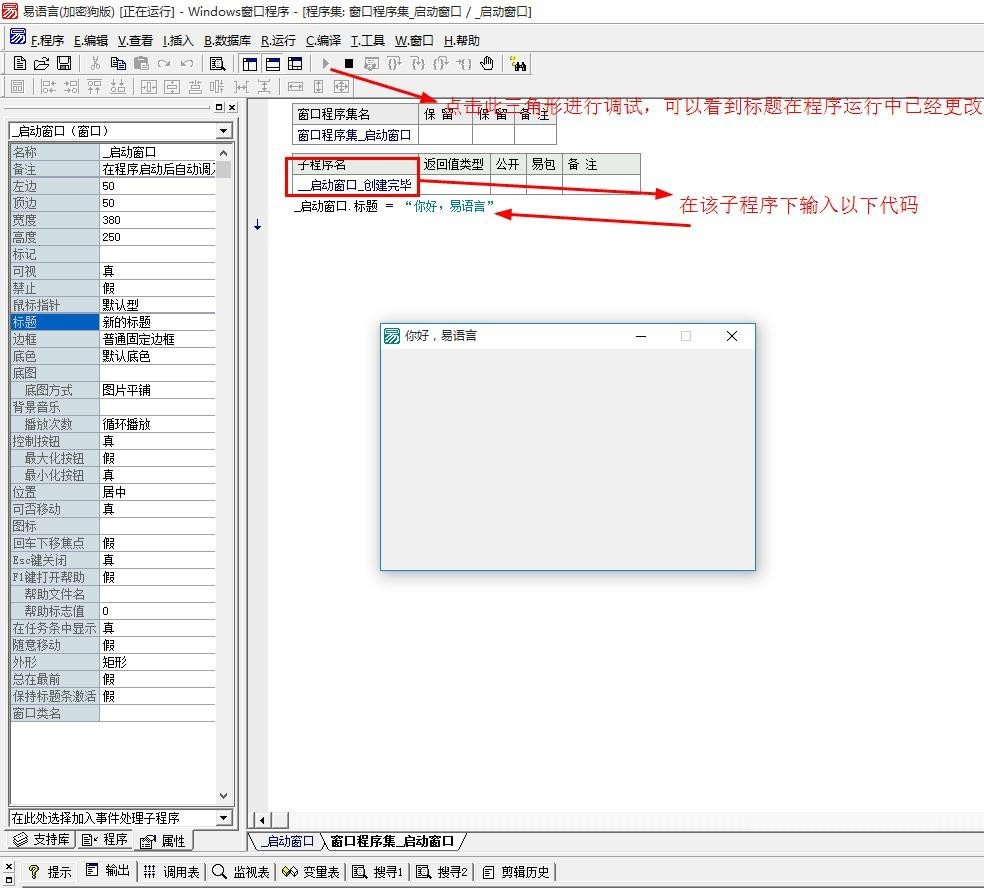
Task: Click the run to cursor icon
Action: 463,63
